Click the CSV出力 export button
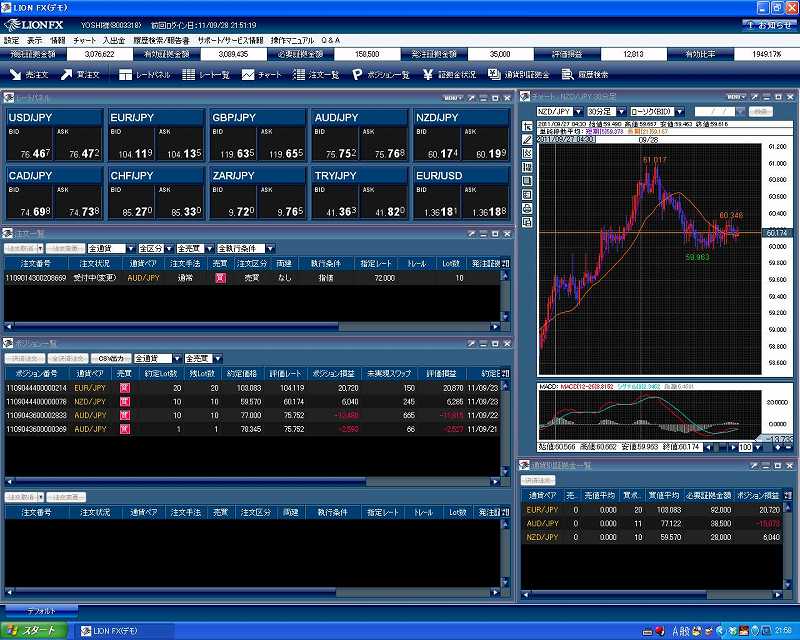Image resolution: width=800 pixels, height=640 pixels. coord(110,358)
